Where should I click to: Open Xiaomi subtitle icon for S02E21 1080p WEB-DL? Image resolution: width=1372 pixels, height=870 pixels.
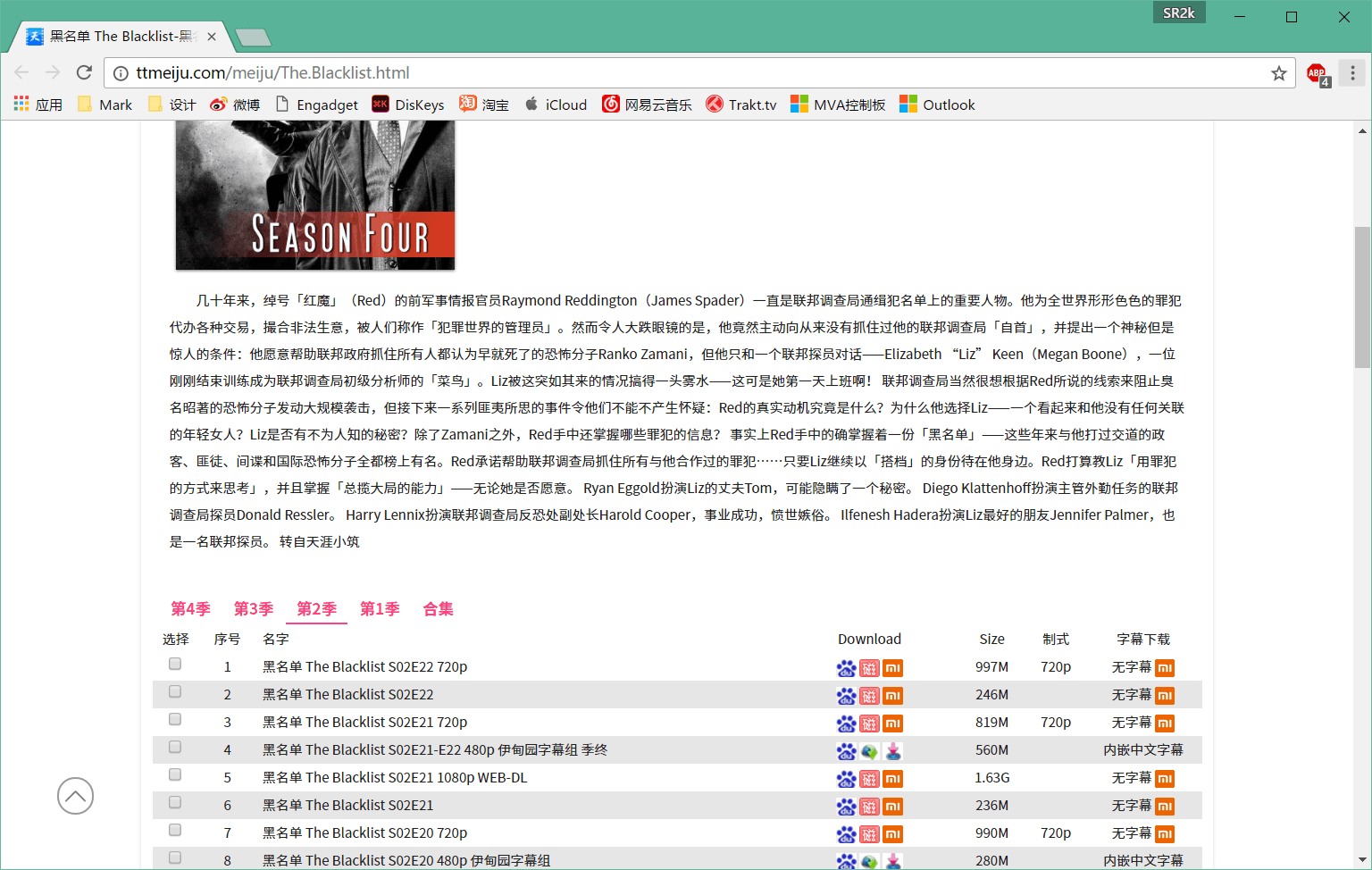click(x=1165, y=779)
